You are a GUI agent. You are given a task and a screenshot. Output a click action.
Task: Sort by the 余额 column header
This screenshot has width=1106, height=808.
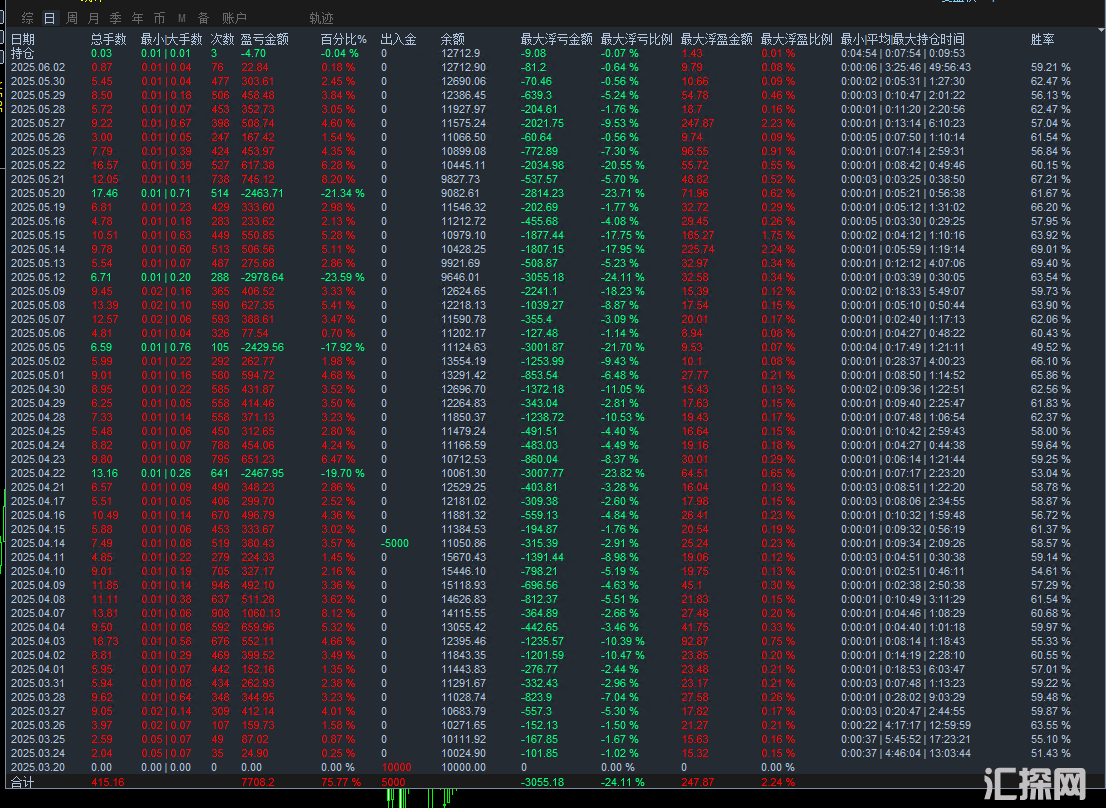pos(453,39)
